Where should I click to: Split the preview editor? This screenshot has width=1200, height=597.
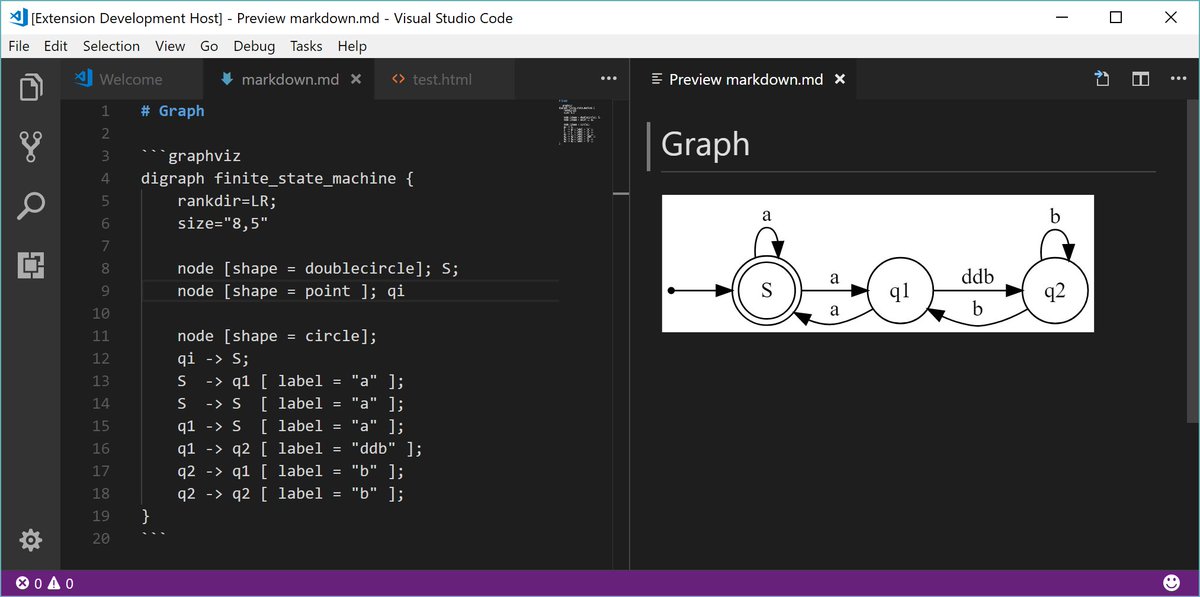click(x=1140, y=79)
